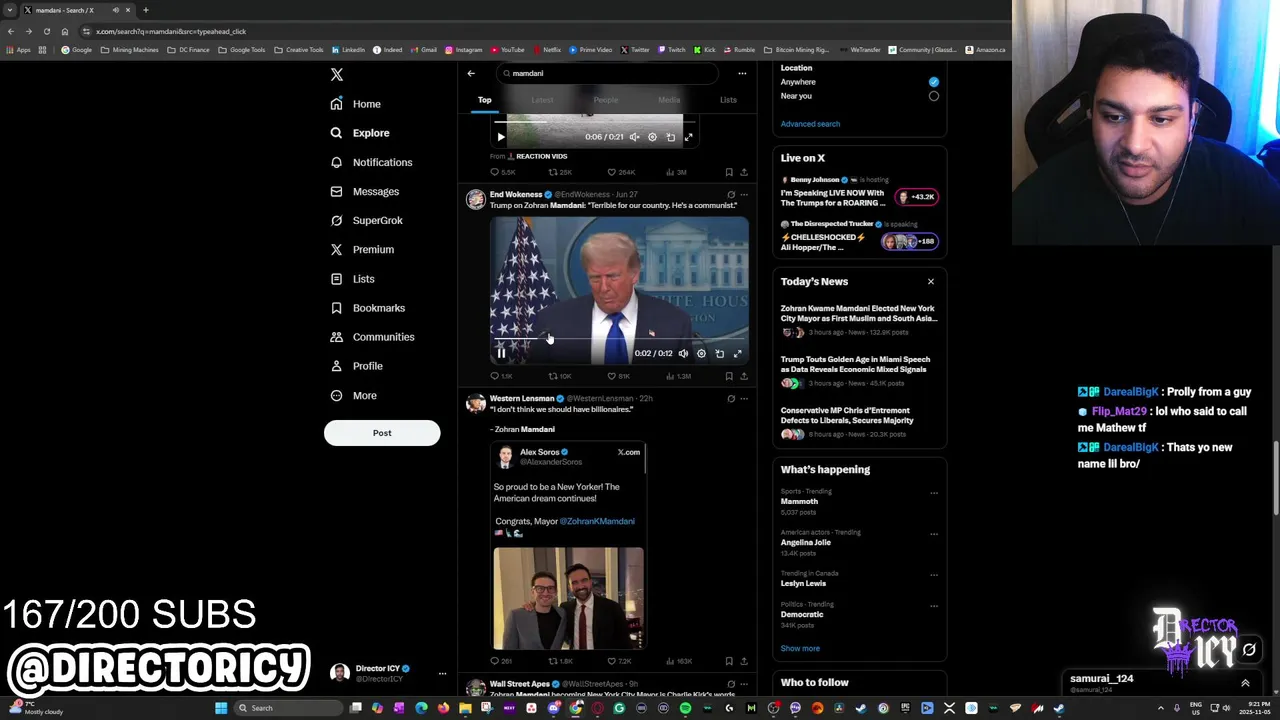Like End Wokeness post with 81K
Image resolution: width=1280 pixels, height=720 pixels.
pos(618,376)
